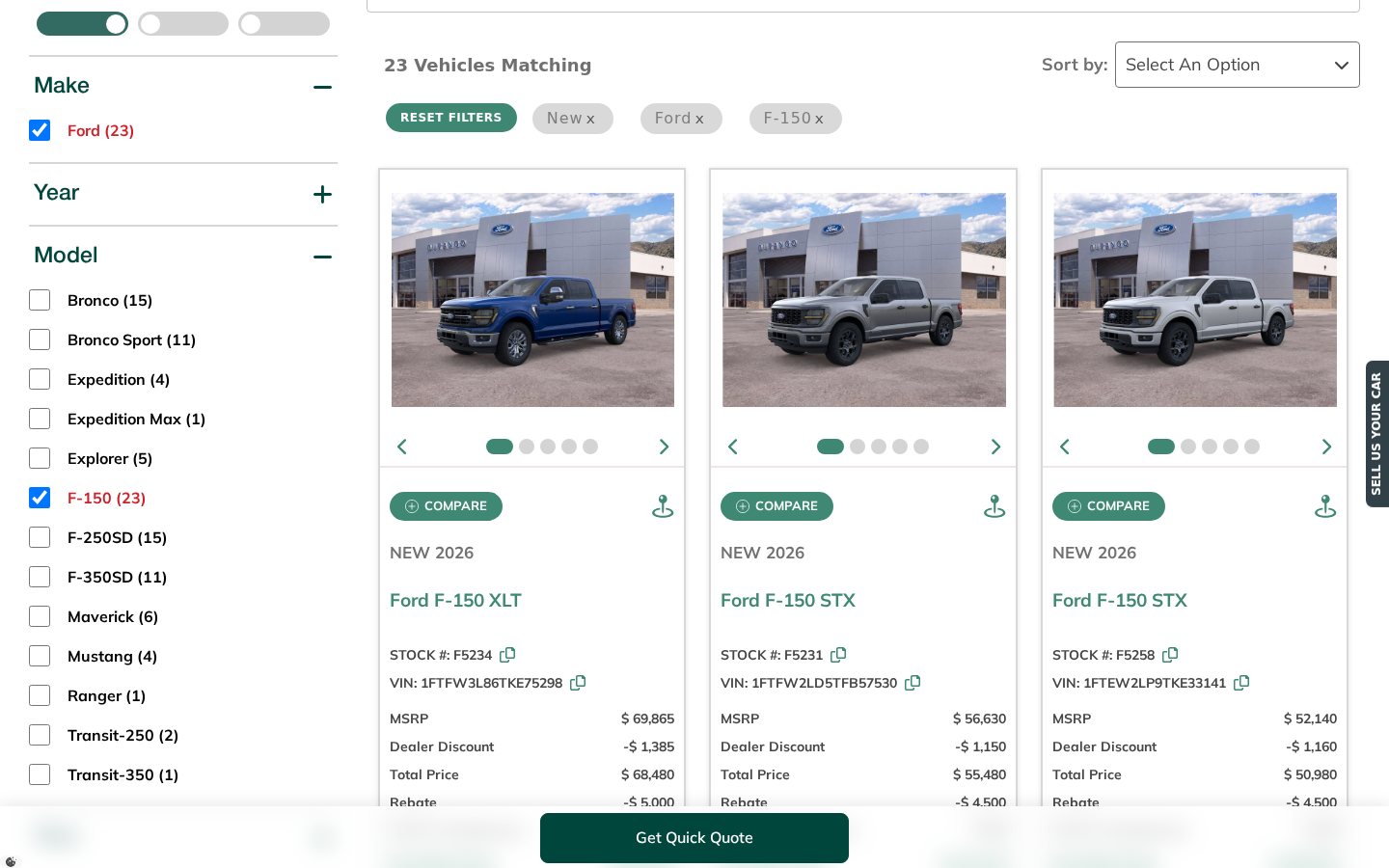The height and width of the screenshot is (868, 1389).
Task: Uncheck the Ford make checkbox
Action: click(40, 130)
